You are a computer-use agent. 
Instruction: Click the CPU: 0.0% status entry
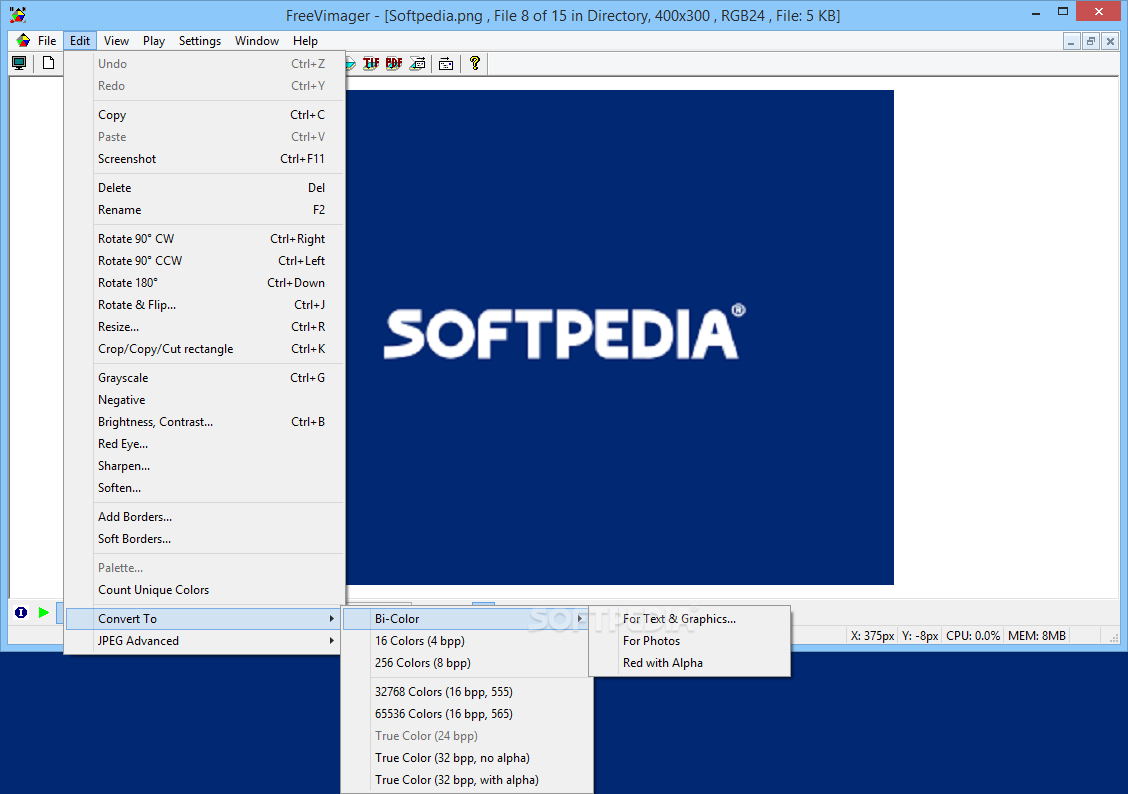tap(973, 636)
